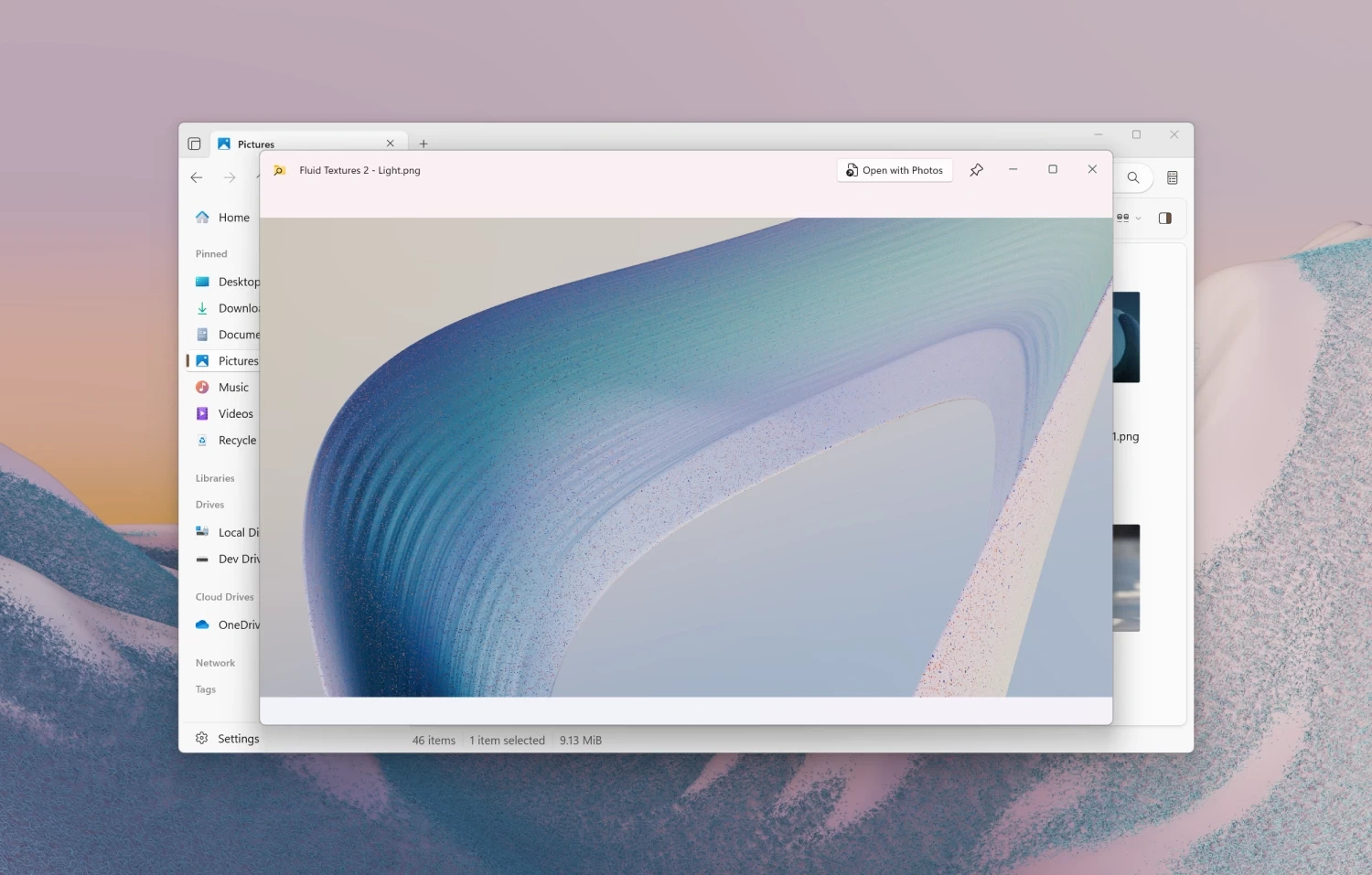Click the Open with Photos button
This screenshot has height=875, width=1372.
pos(895,170)
